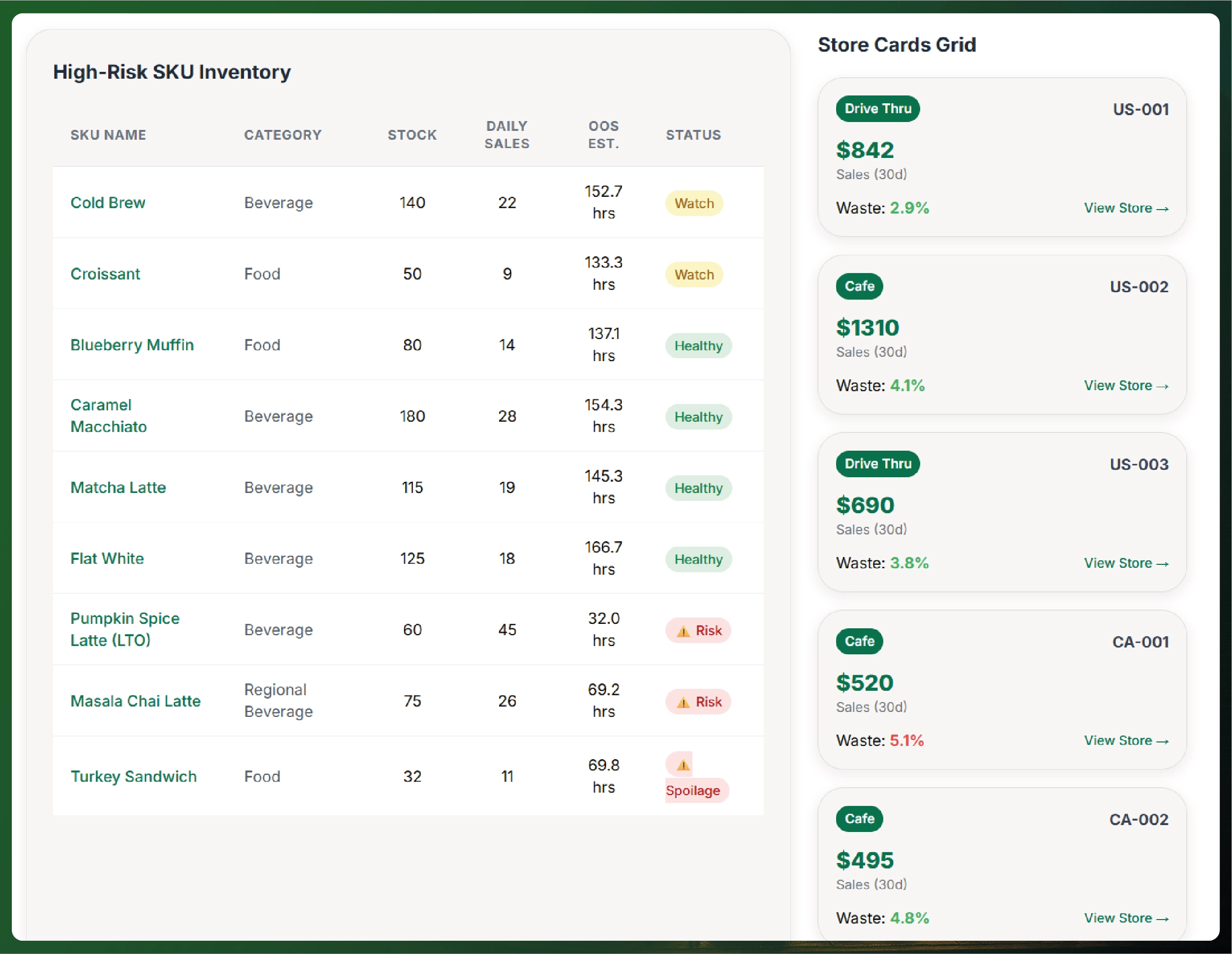The image size is (1232, 954).
Task: Click the Healthy badge for Blueberry Muffin
Action: [698, 346]
